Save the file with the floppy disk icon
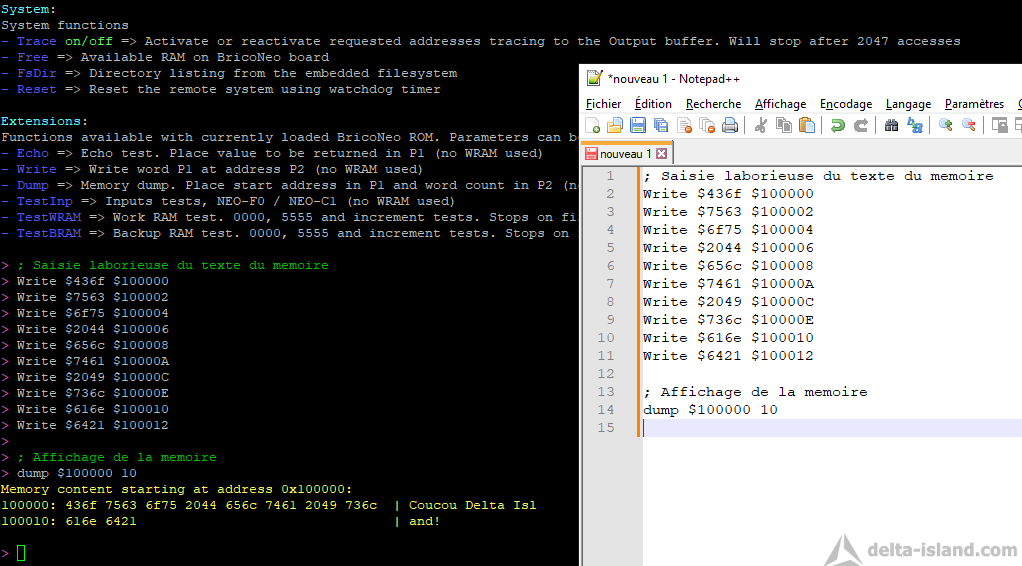Viewport: 1022px width, 566px height. 638,125
